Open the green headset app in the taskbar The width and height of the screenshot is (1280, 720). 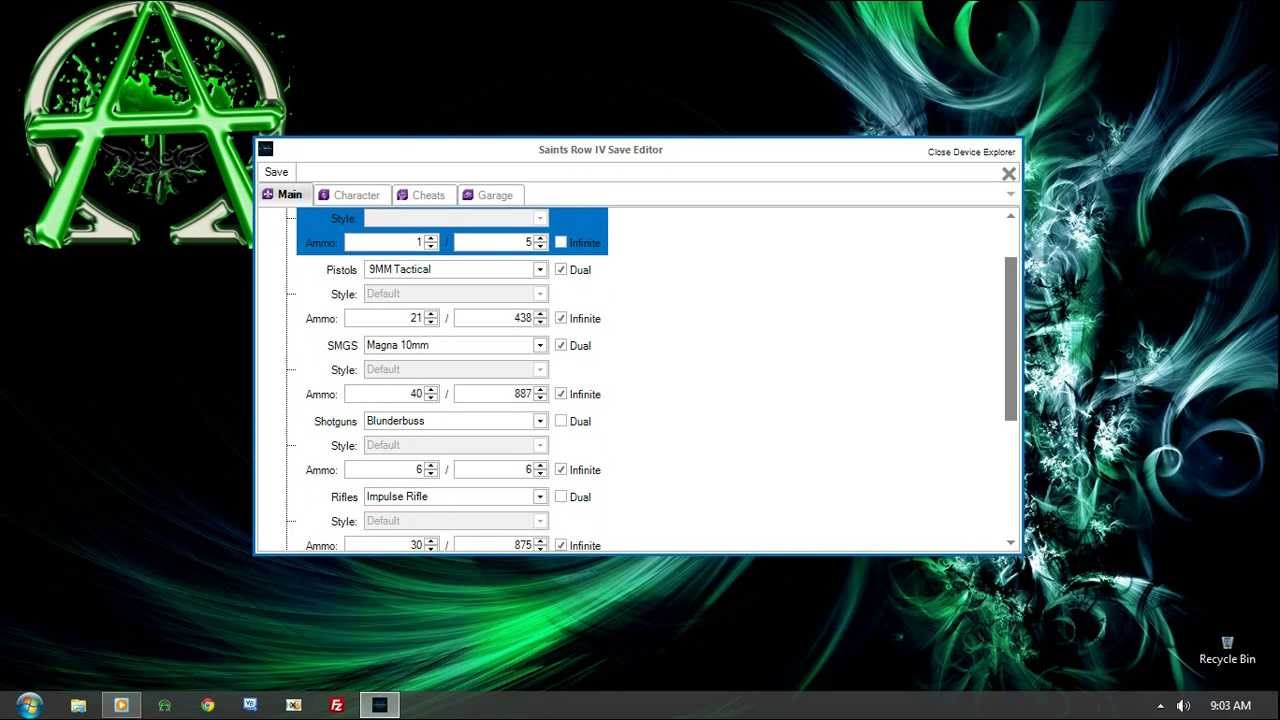(165, 704)
